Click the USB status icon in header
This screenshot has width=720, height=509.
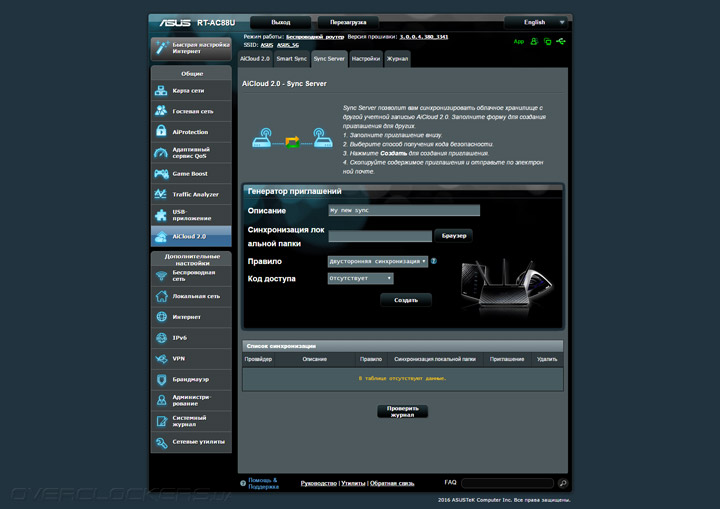pyautogui.click(x=562, y=42)
